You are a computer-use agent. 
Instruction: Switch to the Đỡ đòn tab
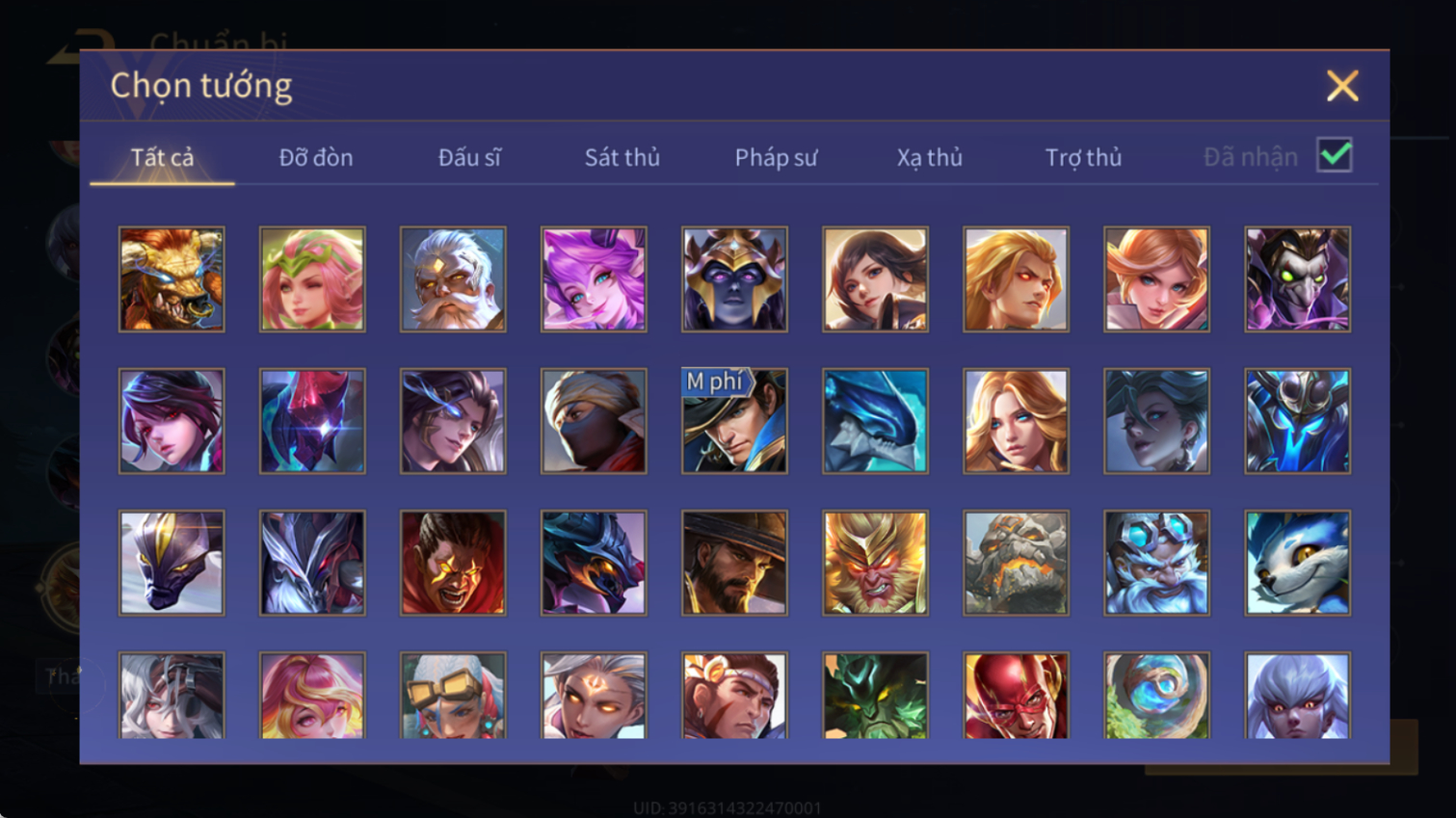pyautogui.click(x=316, y=157)
